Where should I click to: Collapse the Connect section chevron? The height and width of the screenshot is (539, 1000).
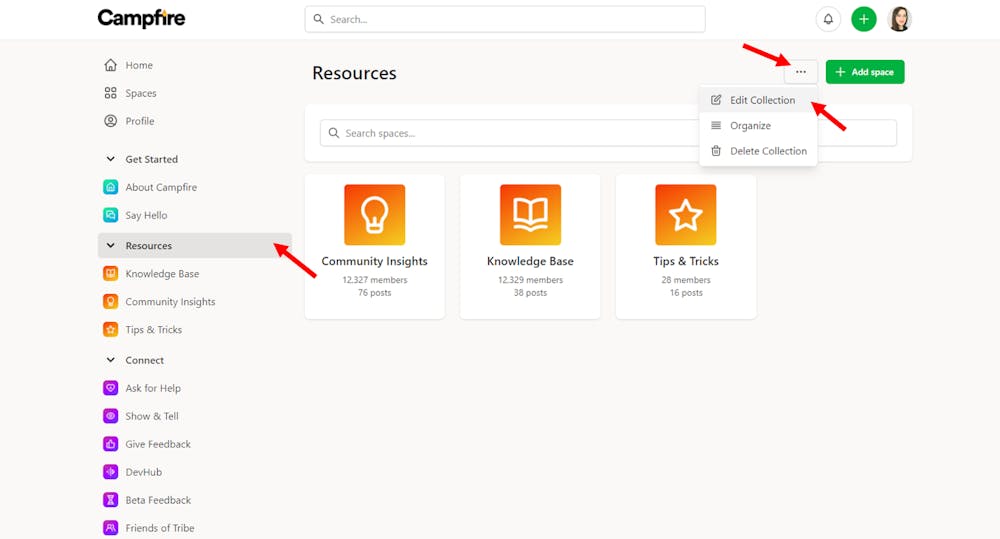[110, 360]
